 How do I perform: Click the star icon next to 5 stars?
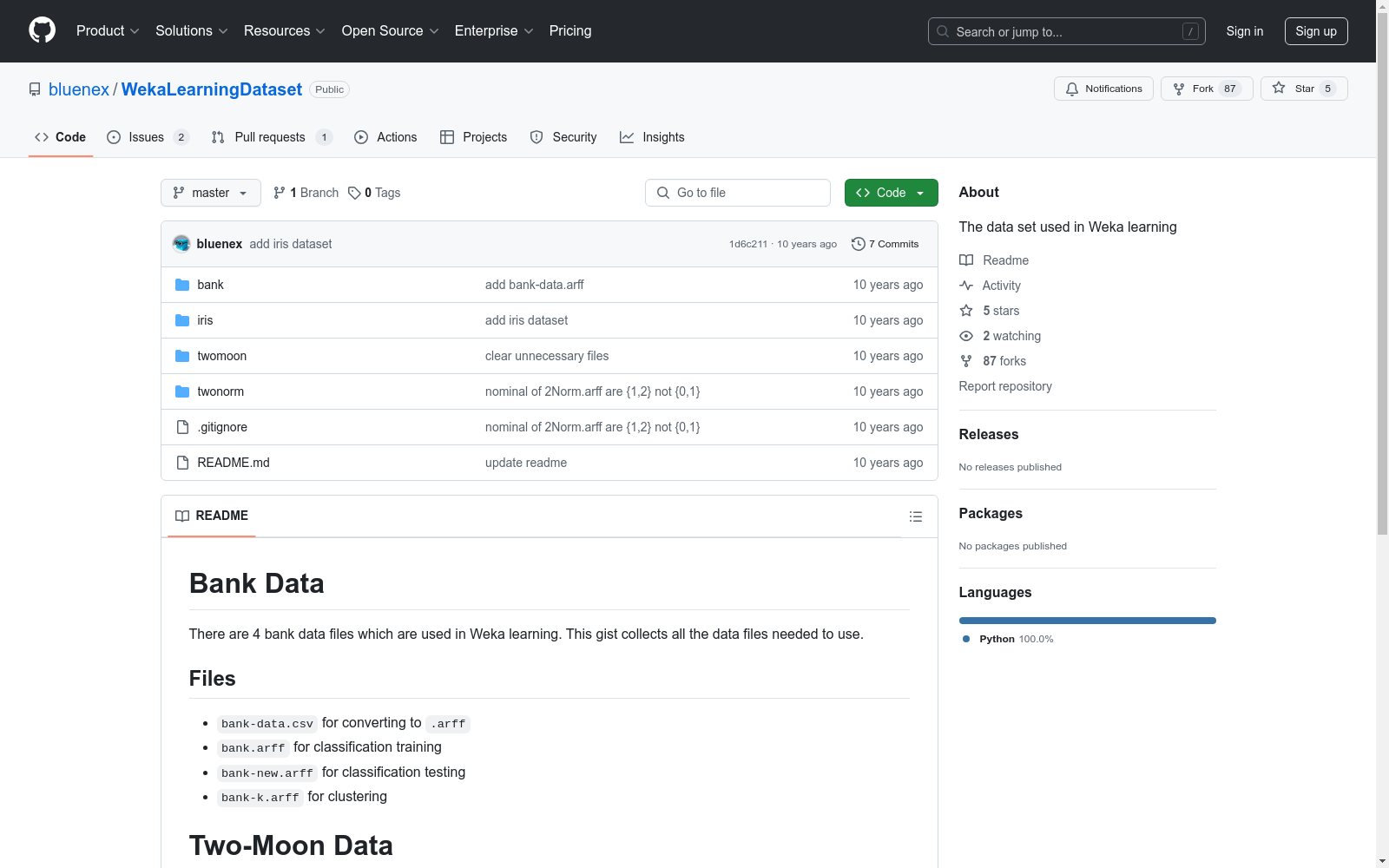pyautogui.click(x=966, y=311)
